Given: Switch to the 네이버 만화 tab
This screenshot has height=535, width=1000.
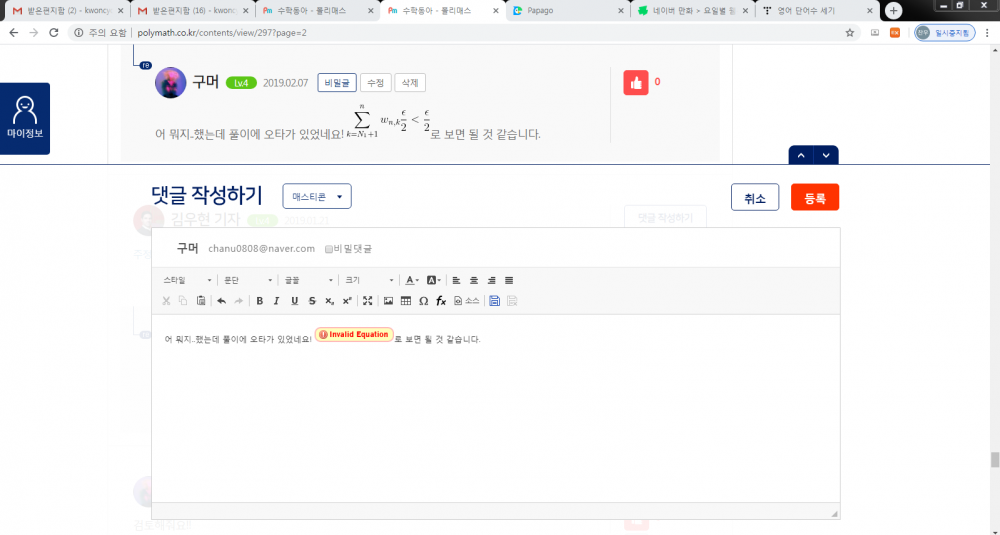Looking at the screenshot, I should click(x=693, y=11).
